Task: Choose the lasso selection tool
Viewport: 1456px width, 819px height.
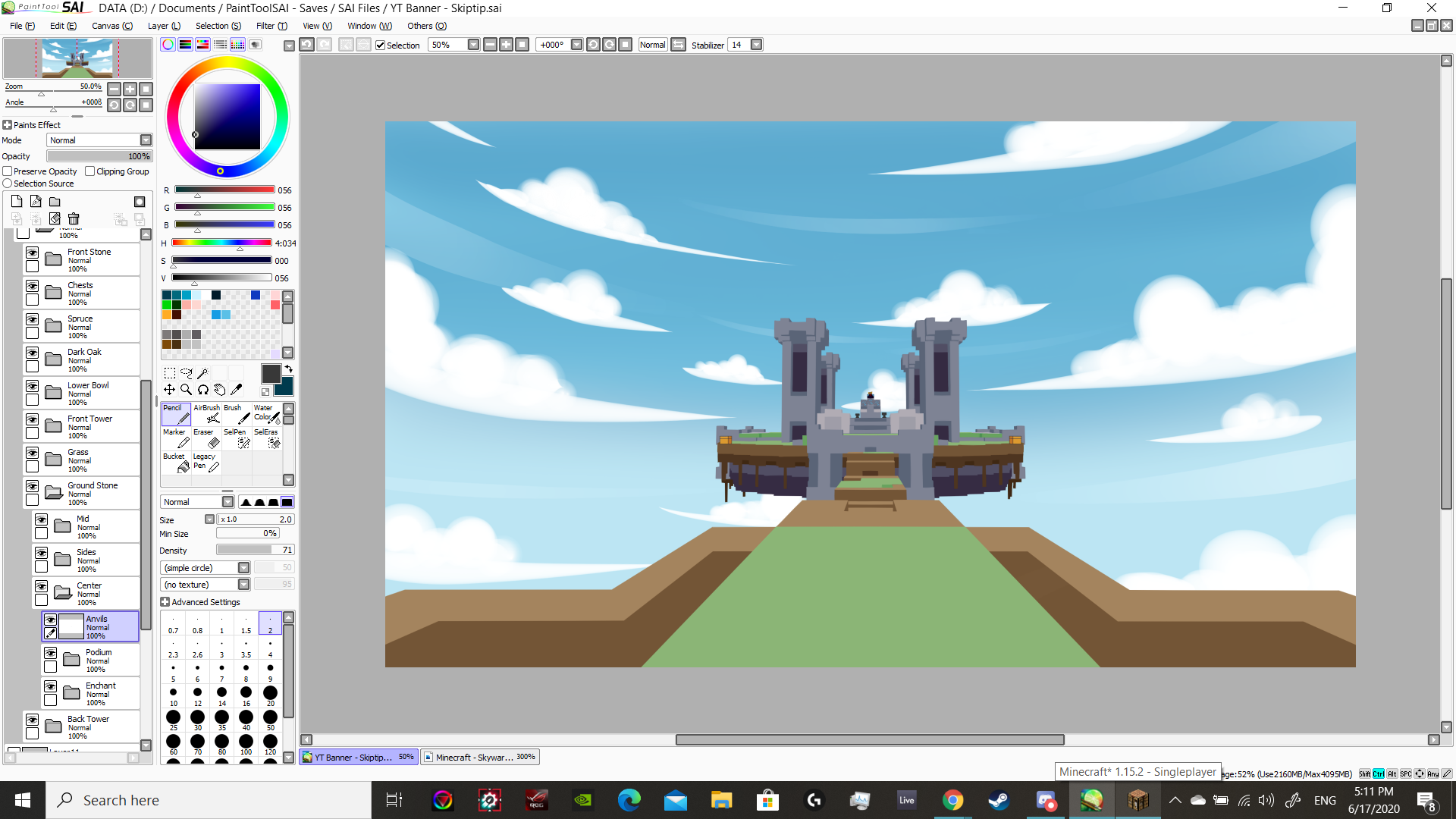Action: click(x=187, y=373)
